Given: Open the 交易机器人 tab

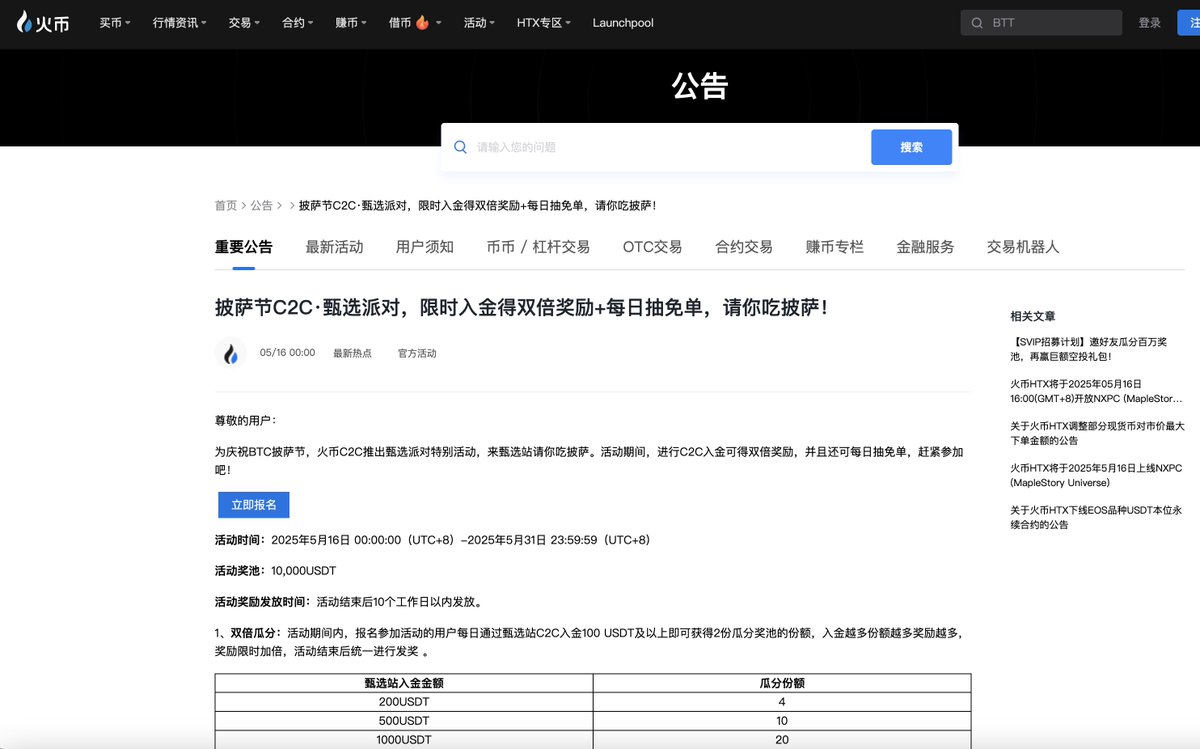Looking at the screenshot, I should tap(1023, 247).
